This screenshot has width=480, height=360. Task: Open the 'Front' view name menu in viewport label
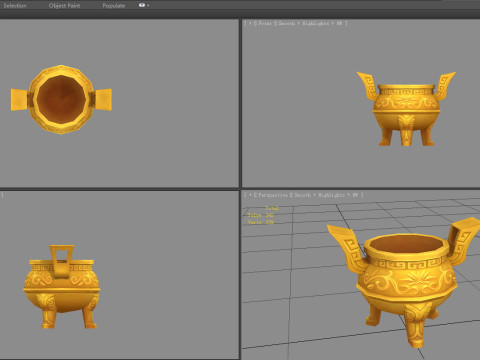(265, 23)
